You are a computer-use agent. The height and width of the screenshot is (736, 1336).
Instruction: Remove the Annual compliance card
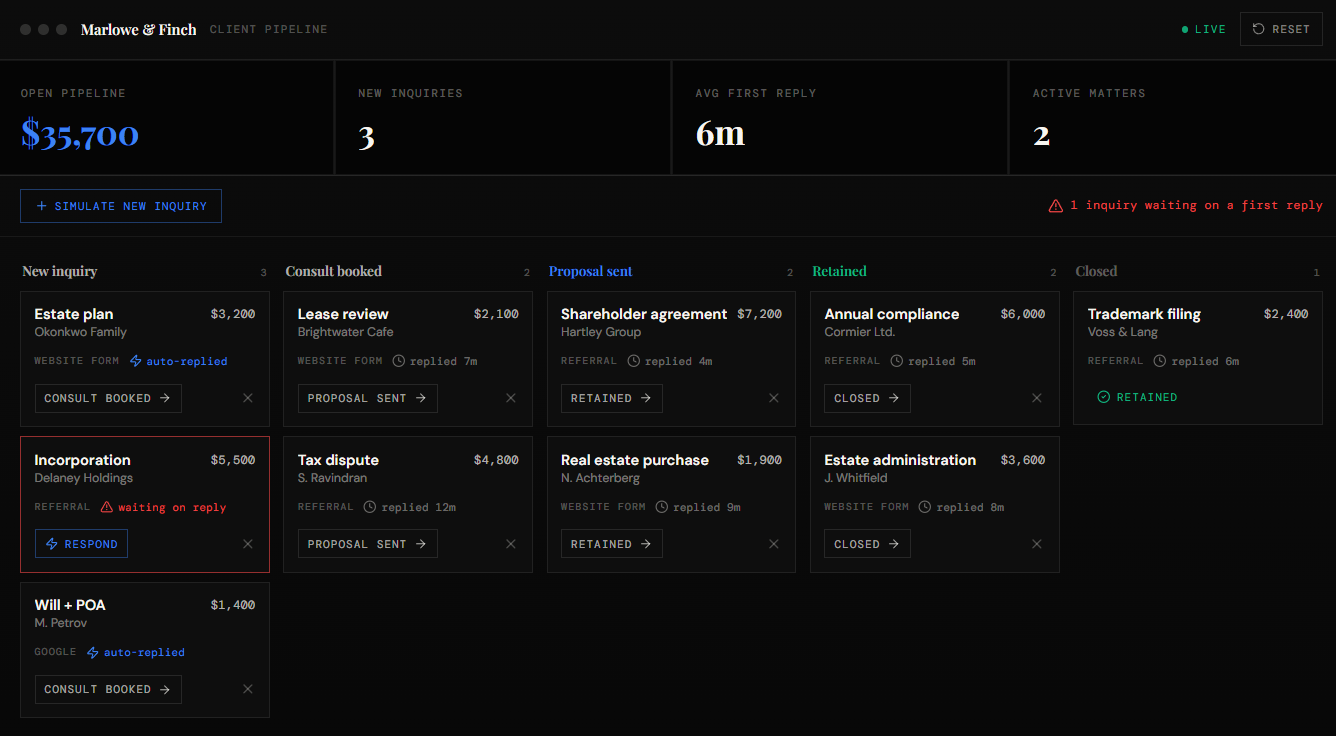click(1037, 398)
